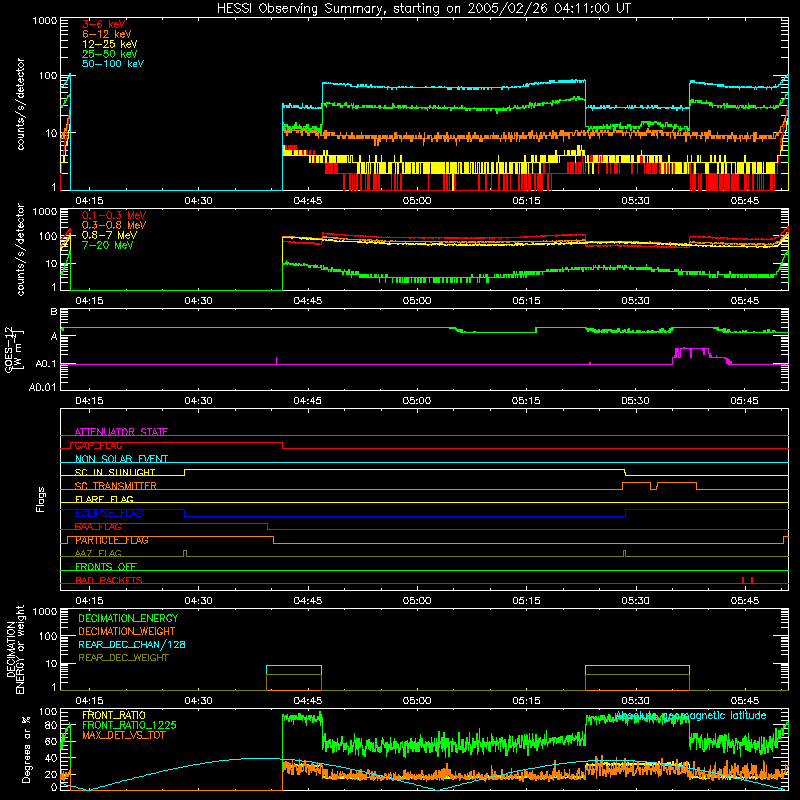Click the AAZ_FLAG pulse near 05:28
The width and height of the screenshot is (800, 800).
click(x=624, y=554)
